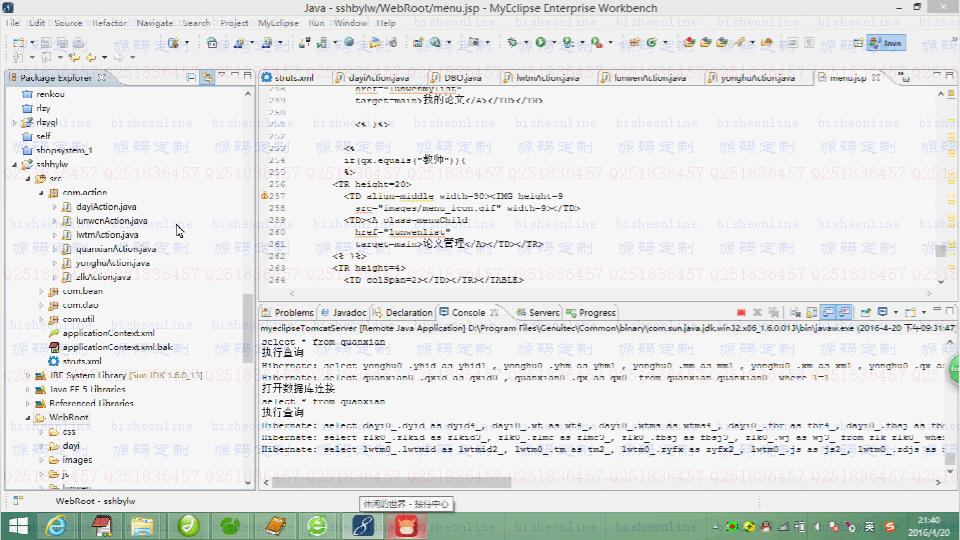The width and height of the screenshot is (960, 540).
Task: Open Internet Explorer from taskbar
Action: 56,526
